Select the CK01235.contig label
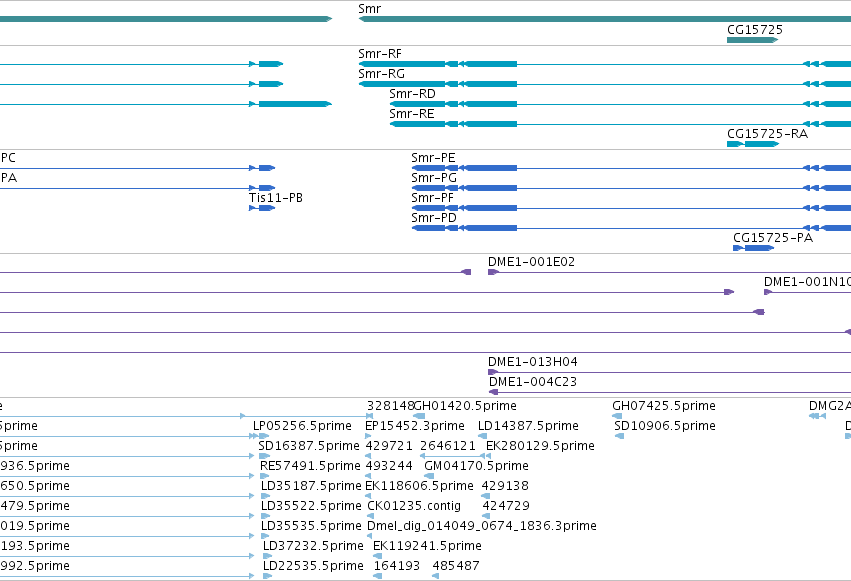 point(414,506)
